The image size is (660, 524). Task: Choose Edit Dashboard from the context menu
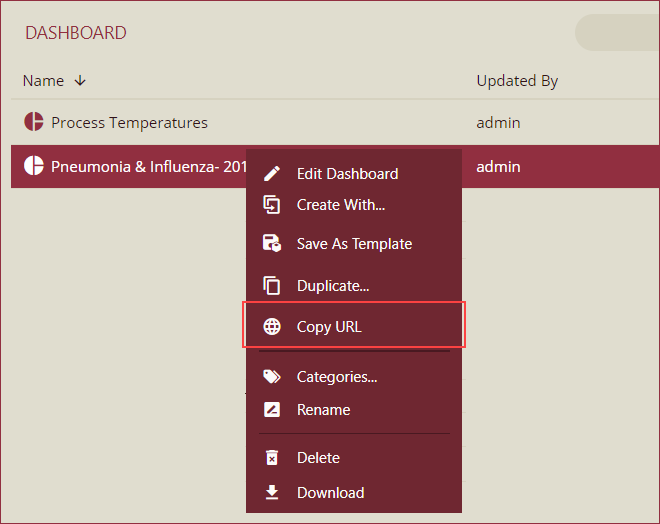point(354,173)
